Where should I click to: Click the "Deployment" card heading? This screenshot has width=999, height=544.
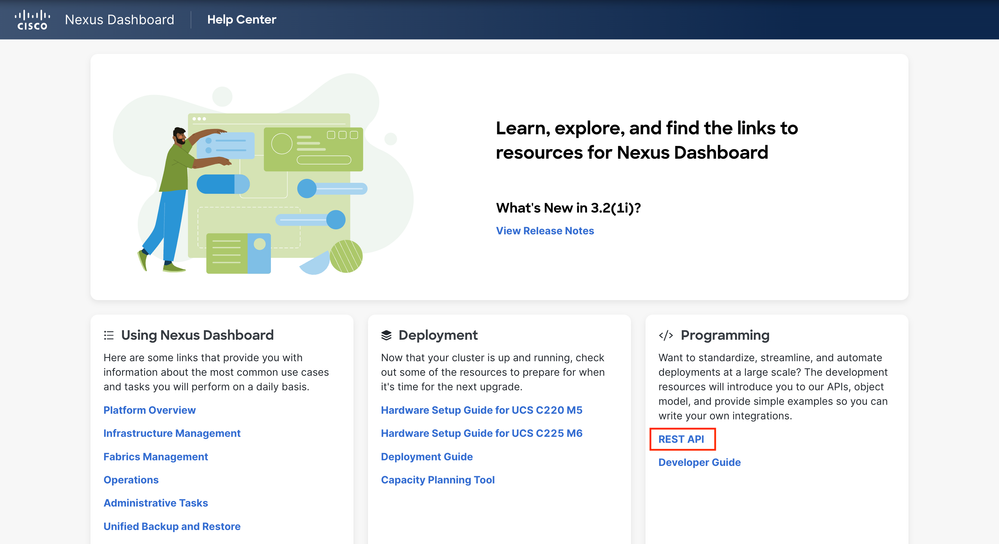click(x=438, y=335)
